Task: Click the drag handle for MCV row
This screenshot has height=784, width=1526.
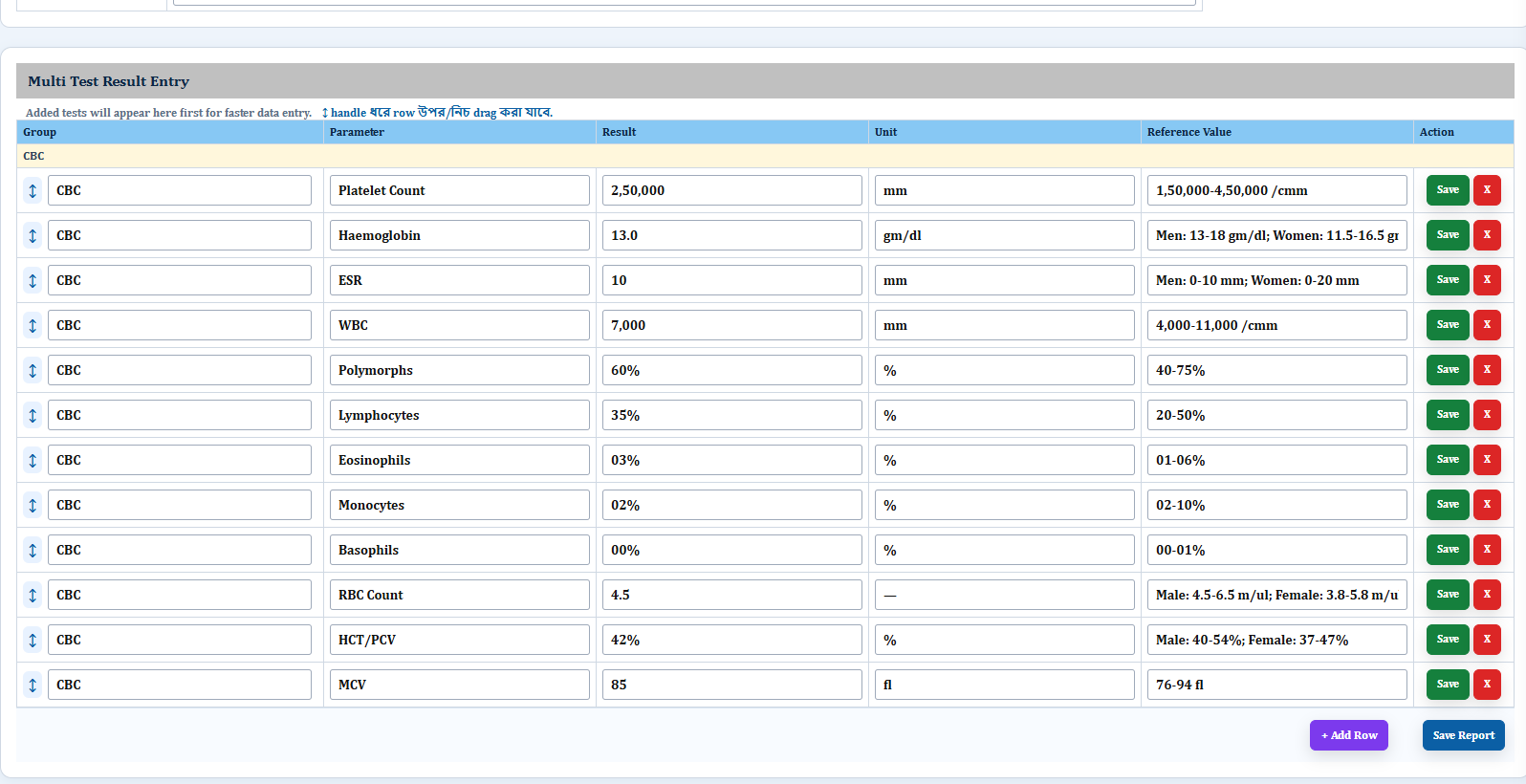Action: [x=33, y=685]
